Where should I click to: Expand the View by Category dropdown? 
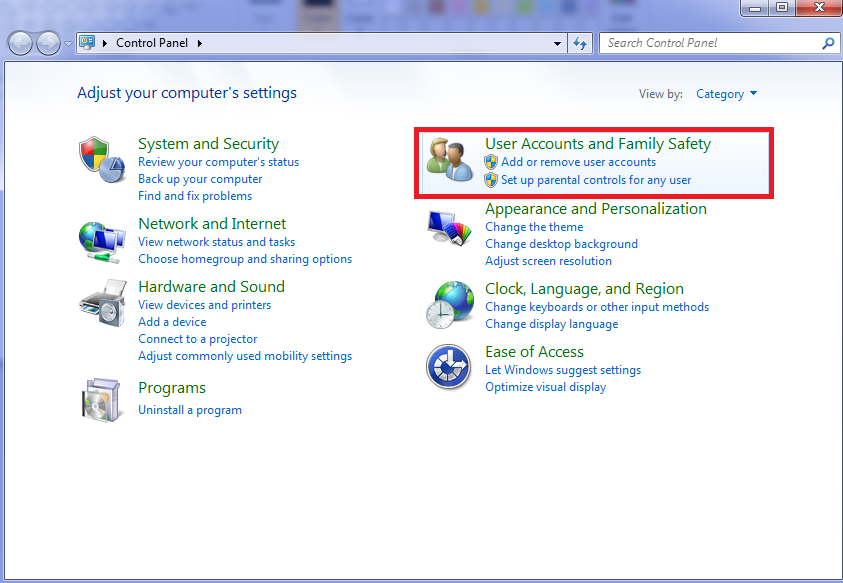point(727,94)
